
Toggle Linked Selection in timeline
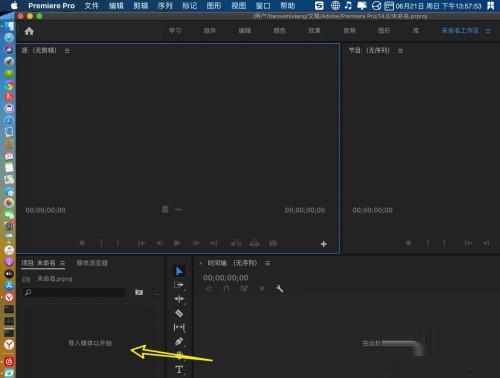pyautogui.click(x=244, y=289)
